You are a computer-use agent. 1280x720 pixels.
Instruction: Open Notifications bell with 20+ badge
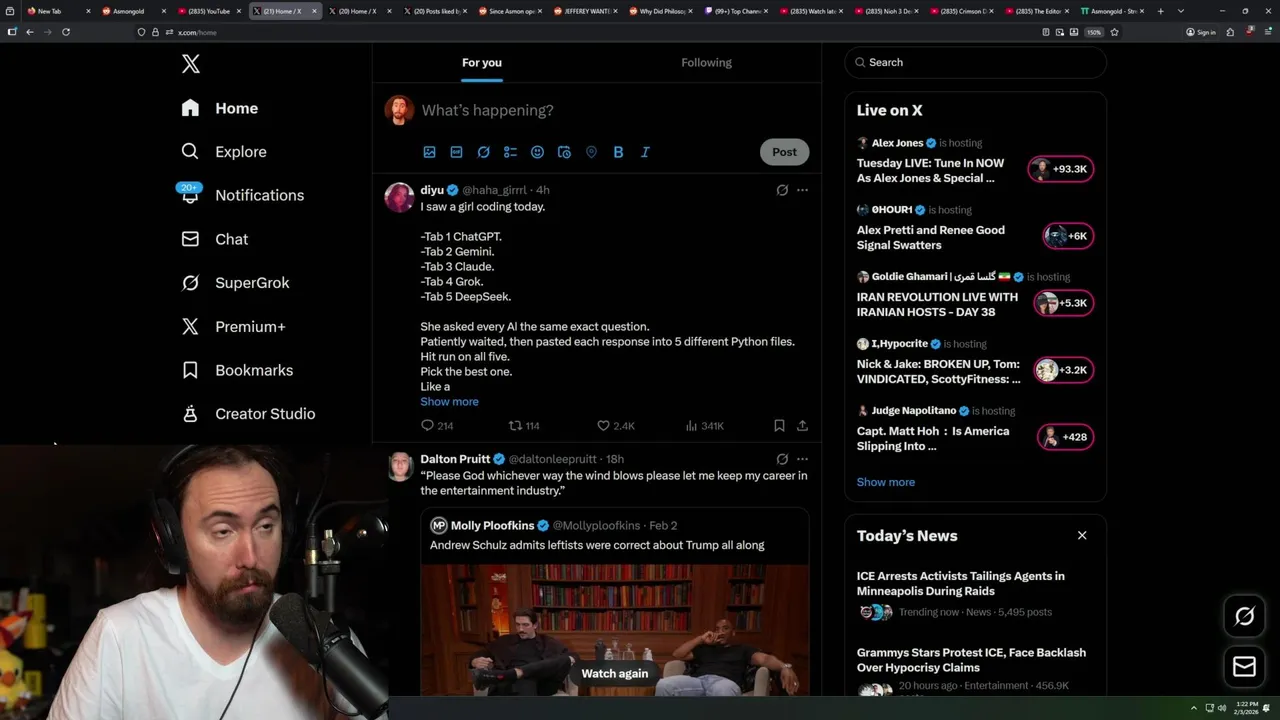click(x=190, y=195)
